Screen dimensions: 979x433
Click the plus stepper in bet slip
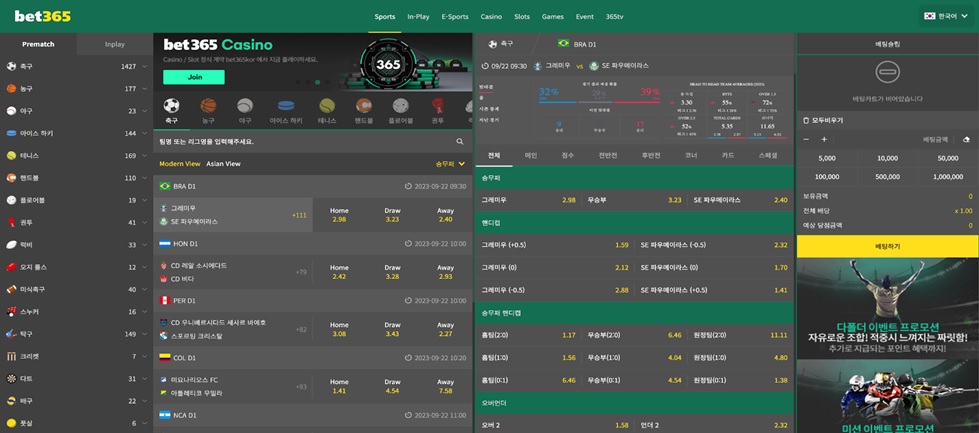click(824, 140)
